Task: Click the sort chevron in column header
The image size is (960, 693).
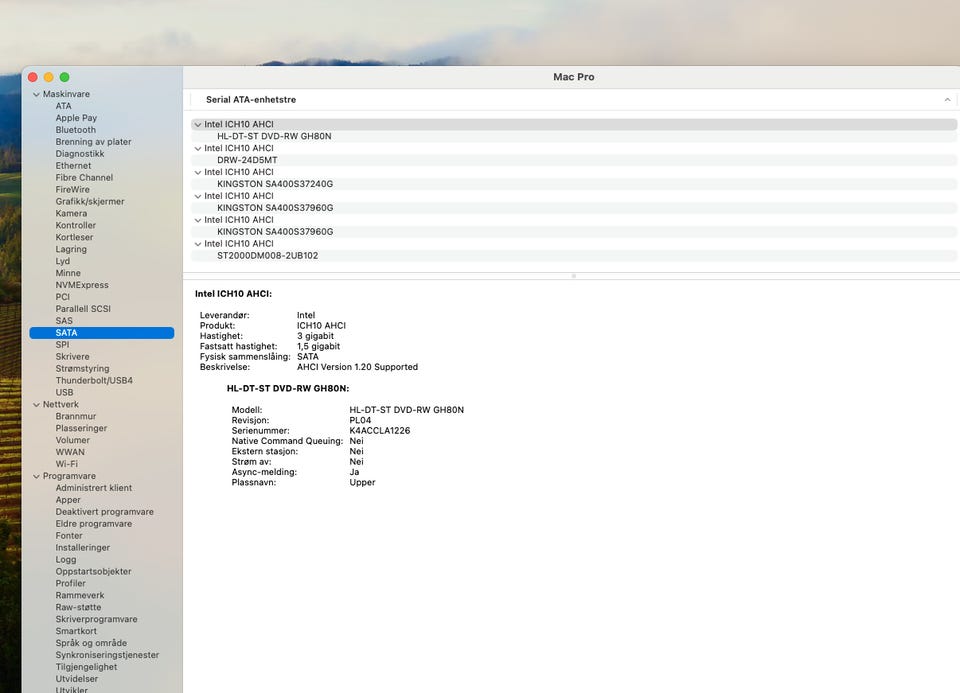Action: (x=946, y=100)
